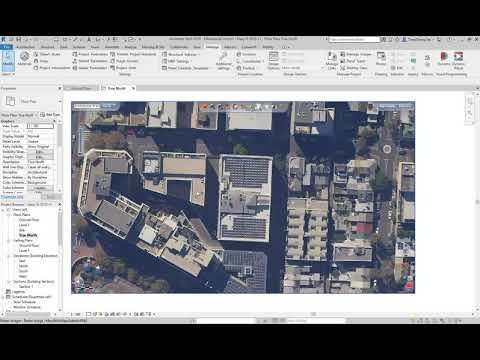This screenshot has width=480, height=360.
Task: Open Main Model design option dropdown
Action: coord(303,68)
